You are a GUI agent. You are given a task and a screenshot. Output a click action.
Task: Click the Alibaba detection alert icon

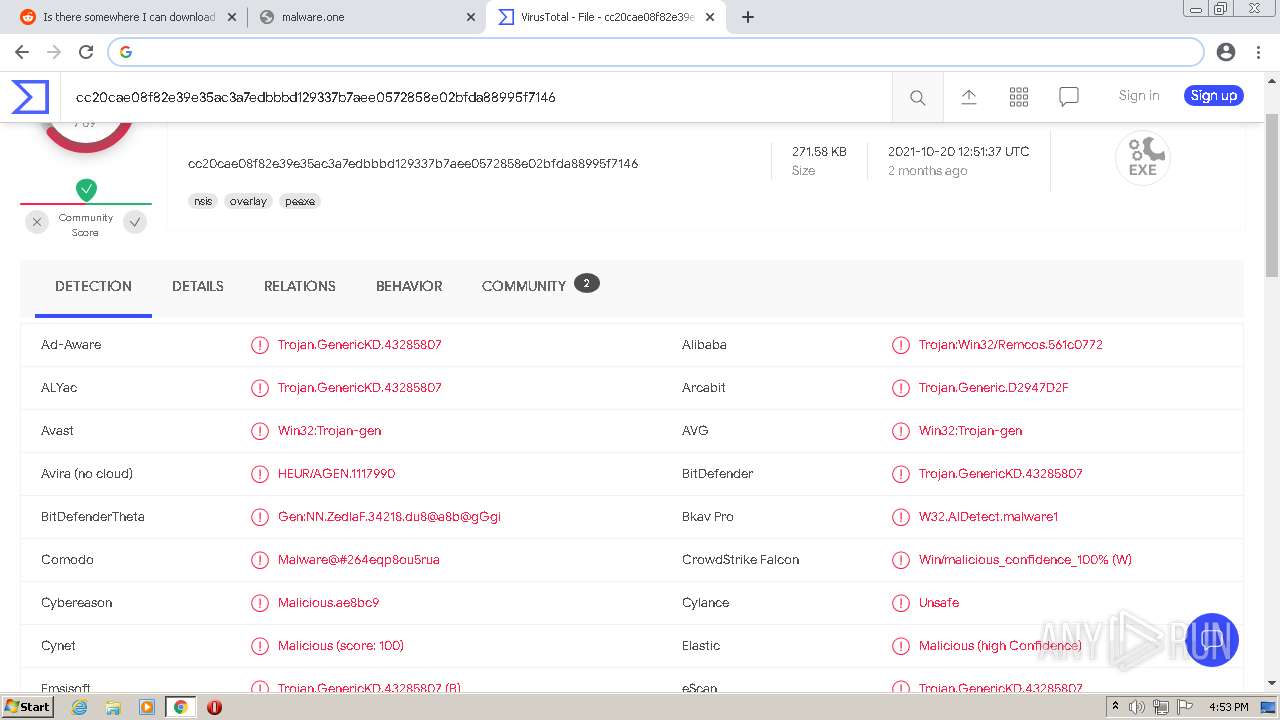pos(901,345)
